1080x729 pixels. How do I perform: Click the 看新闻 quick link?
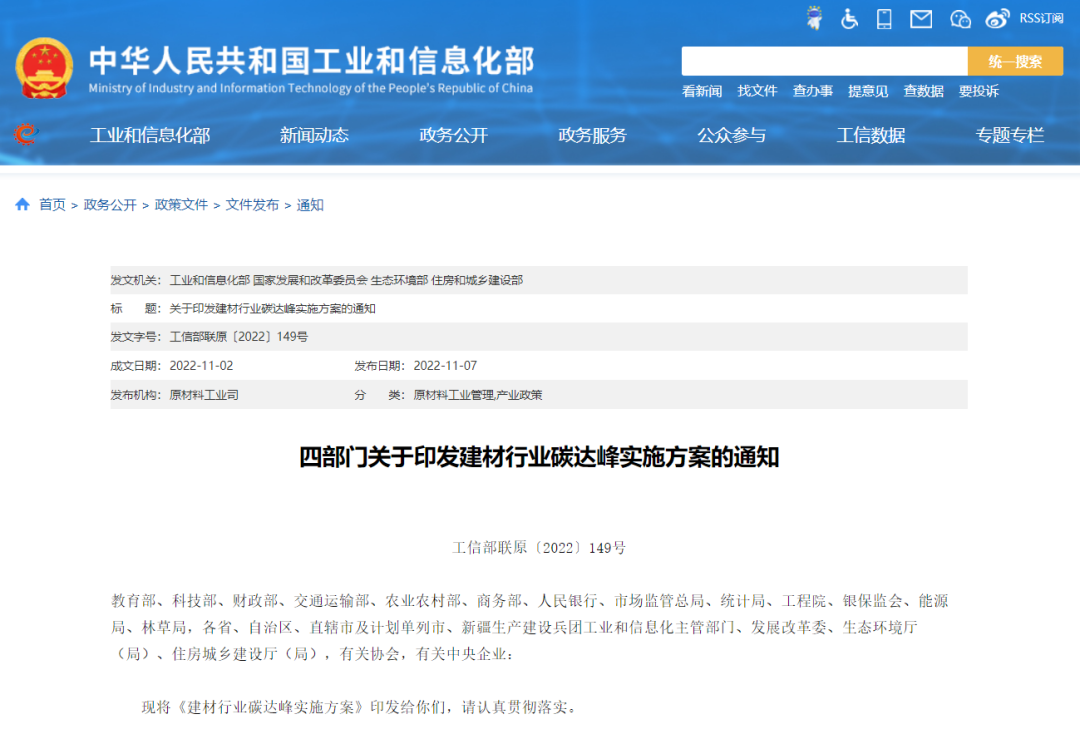pyautogui.click(x=702, y=91)
